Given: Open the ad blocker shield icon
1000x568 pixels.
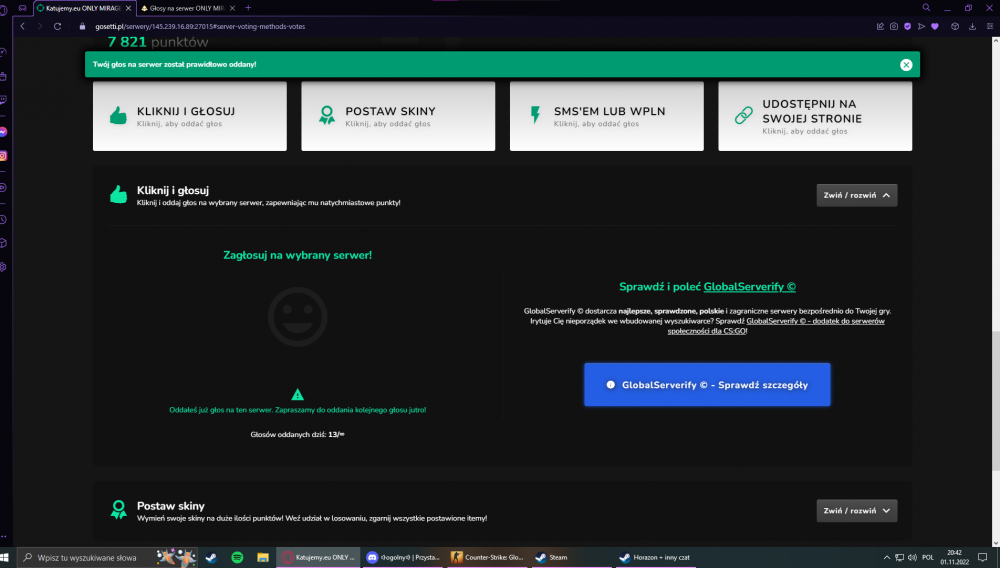Looking at the screenshot, I should [x=908, y=26].
